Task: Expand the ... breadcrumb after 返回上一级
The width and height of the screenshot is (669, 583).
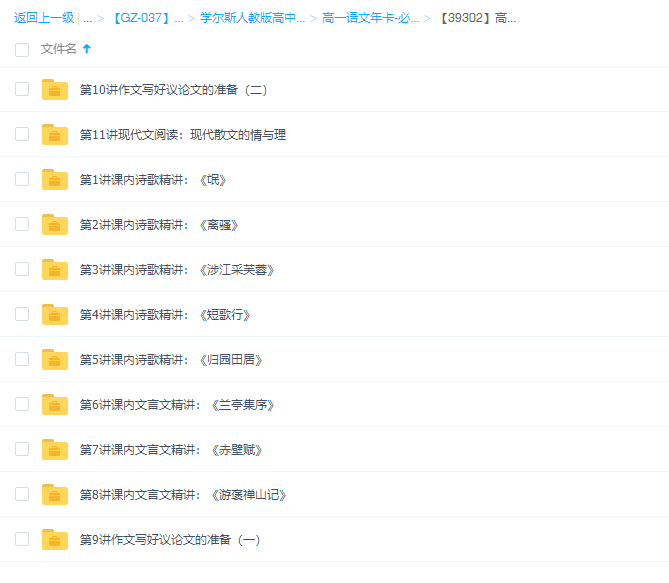Action: pos(88,18)
